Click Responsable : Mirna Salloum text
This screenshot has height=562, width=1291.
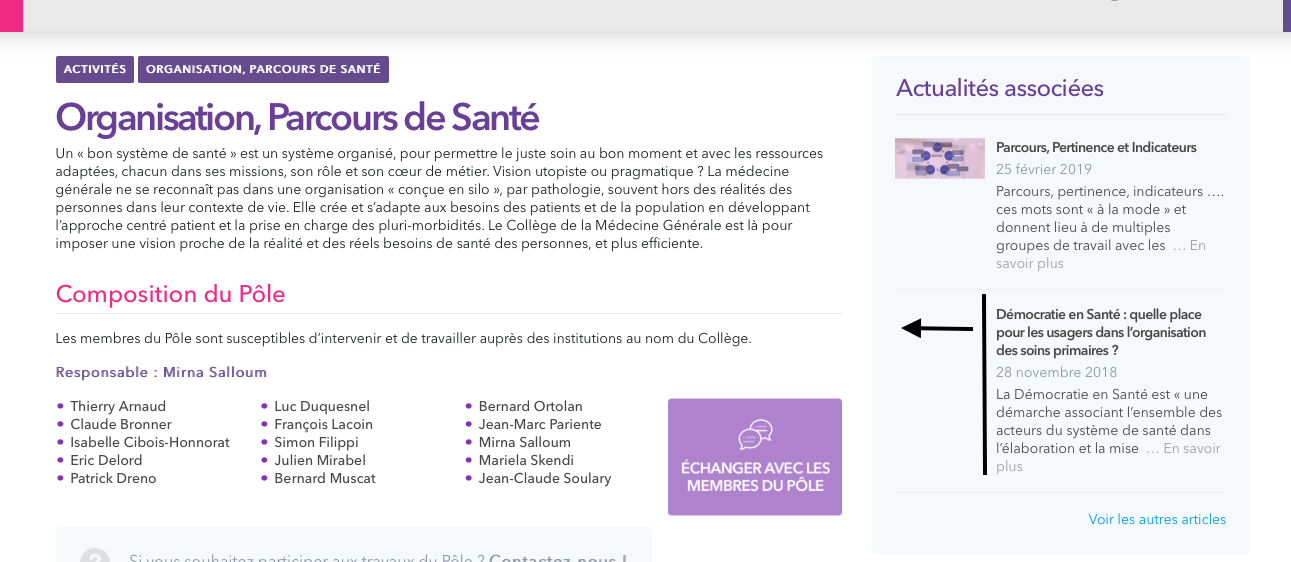tap(161, 372)
